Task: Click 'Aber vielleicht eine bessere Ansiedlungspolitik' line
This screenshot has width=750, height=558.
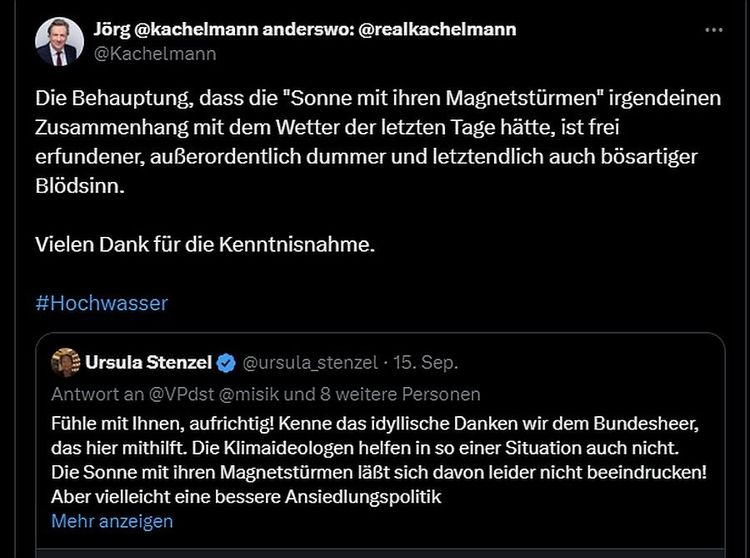Action: coord(246,497)
